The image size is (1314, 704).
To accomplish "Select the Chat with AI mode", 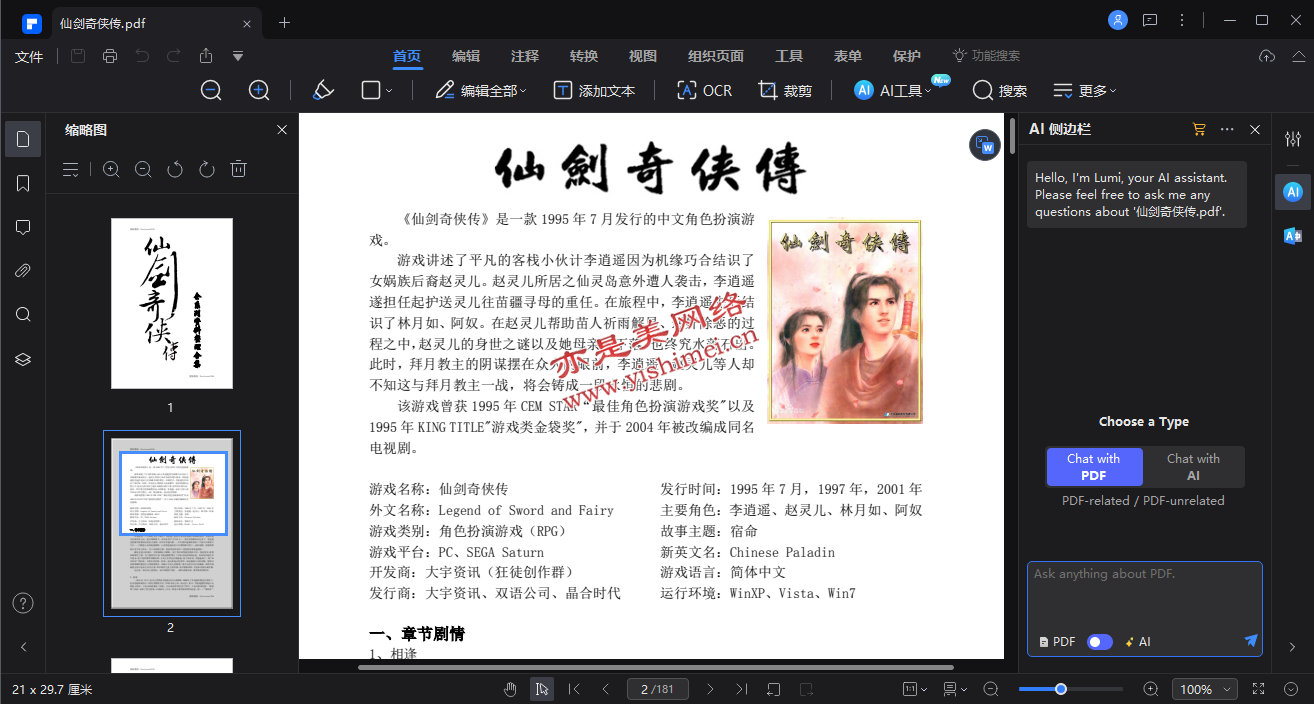I will tap(1193, 467).
